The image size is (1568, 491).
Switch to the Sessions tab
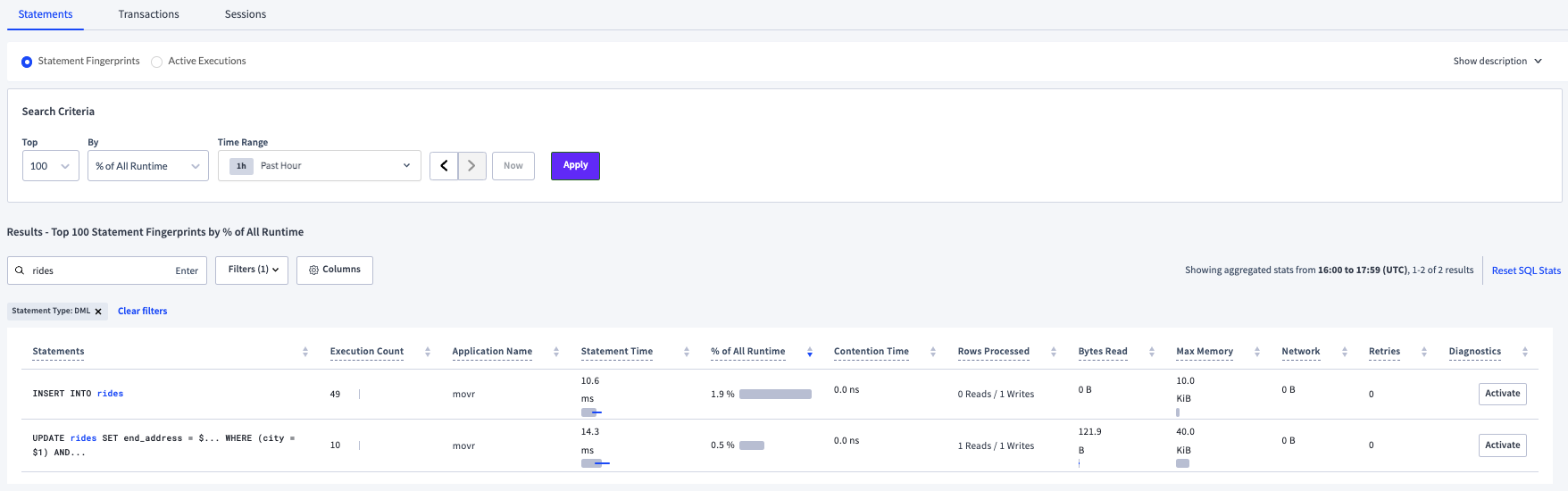point(246,14)
